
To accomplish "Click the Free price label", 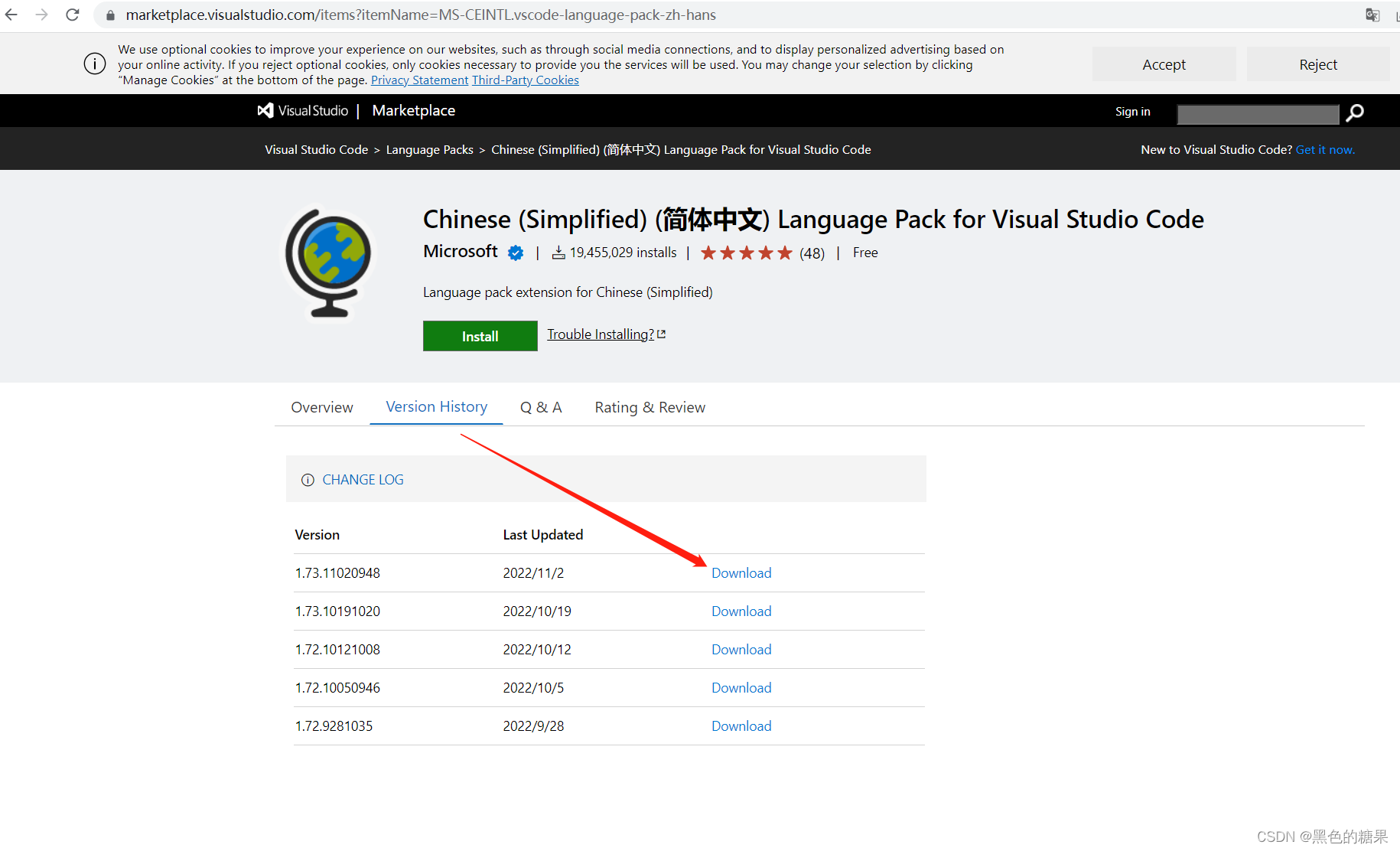I will [x=865, y=253].
